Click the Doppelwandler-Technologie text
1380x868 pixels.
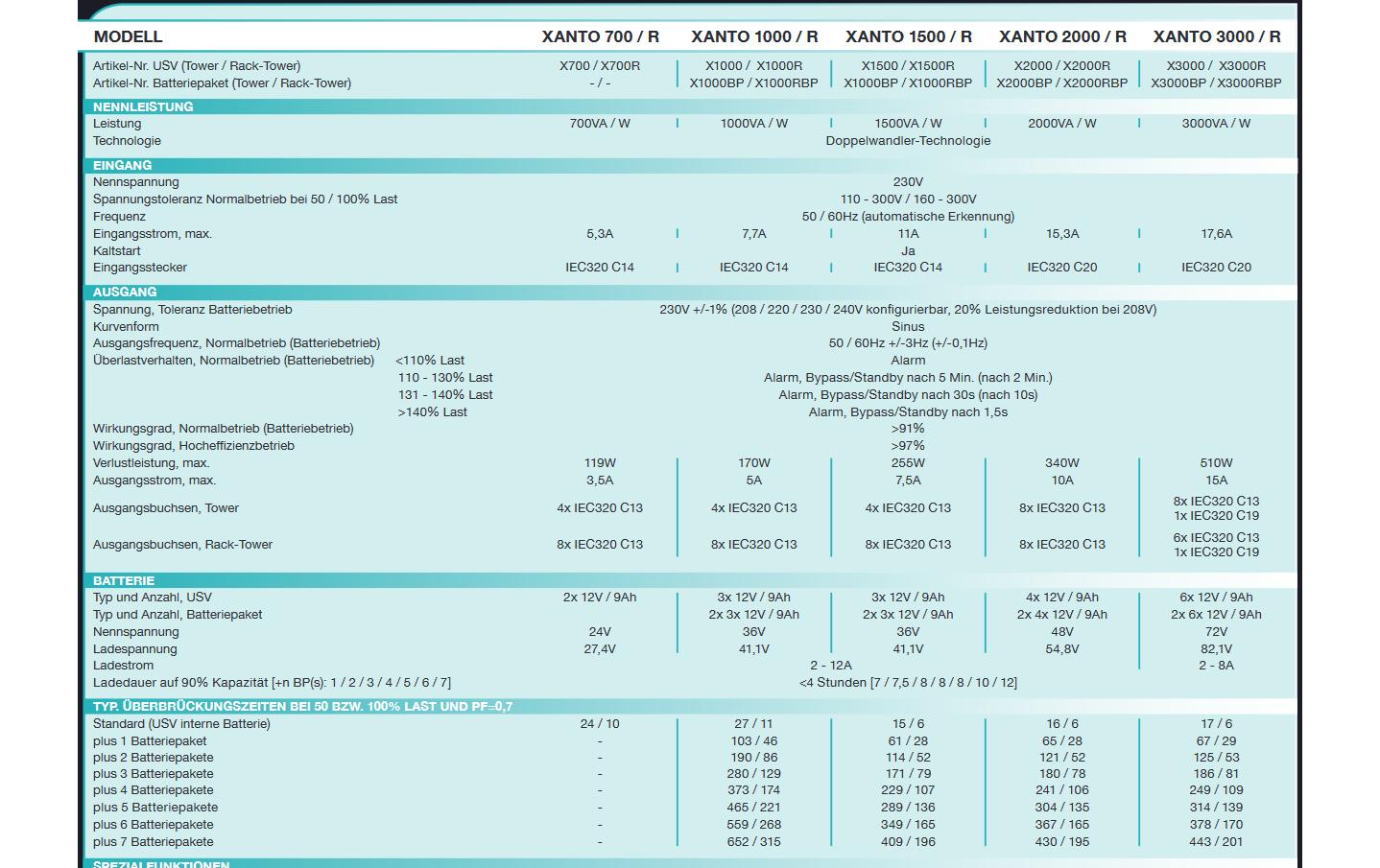click(908, 141)
